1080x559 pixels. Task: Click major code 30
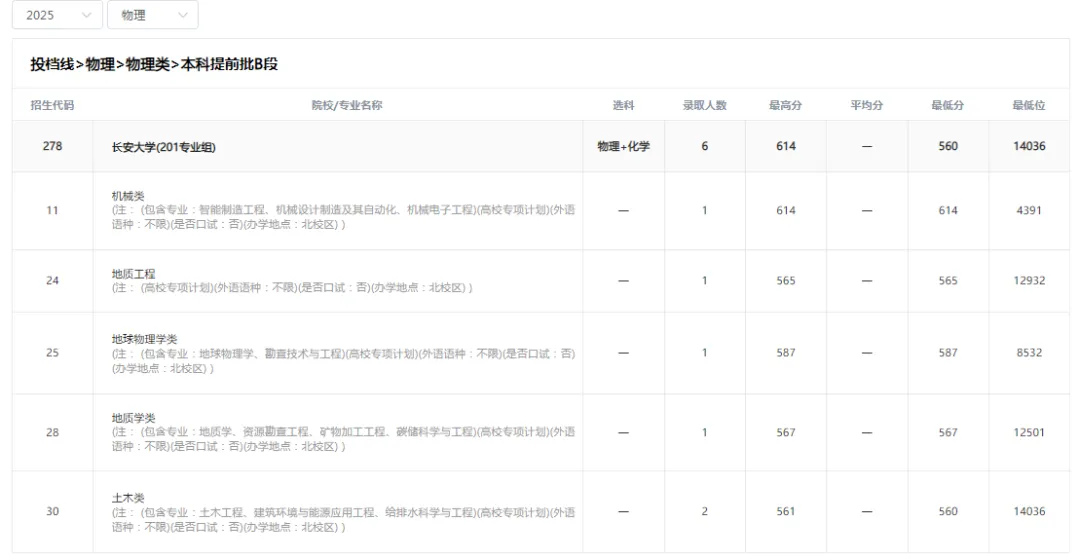tap(52, 511)
